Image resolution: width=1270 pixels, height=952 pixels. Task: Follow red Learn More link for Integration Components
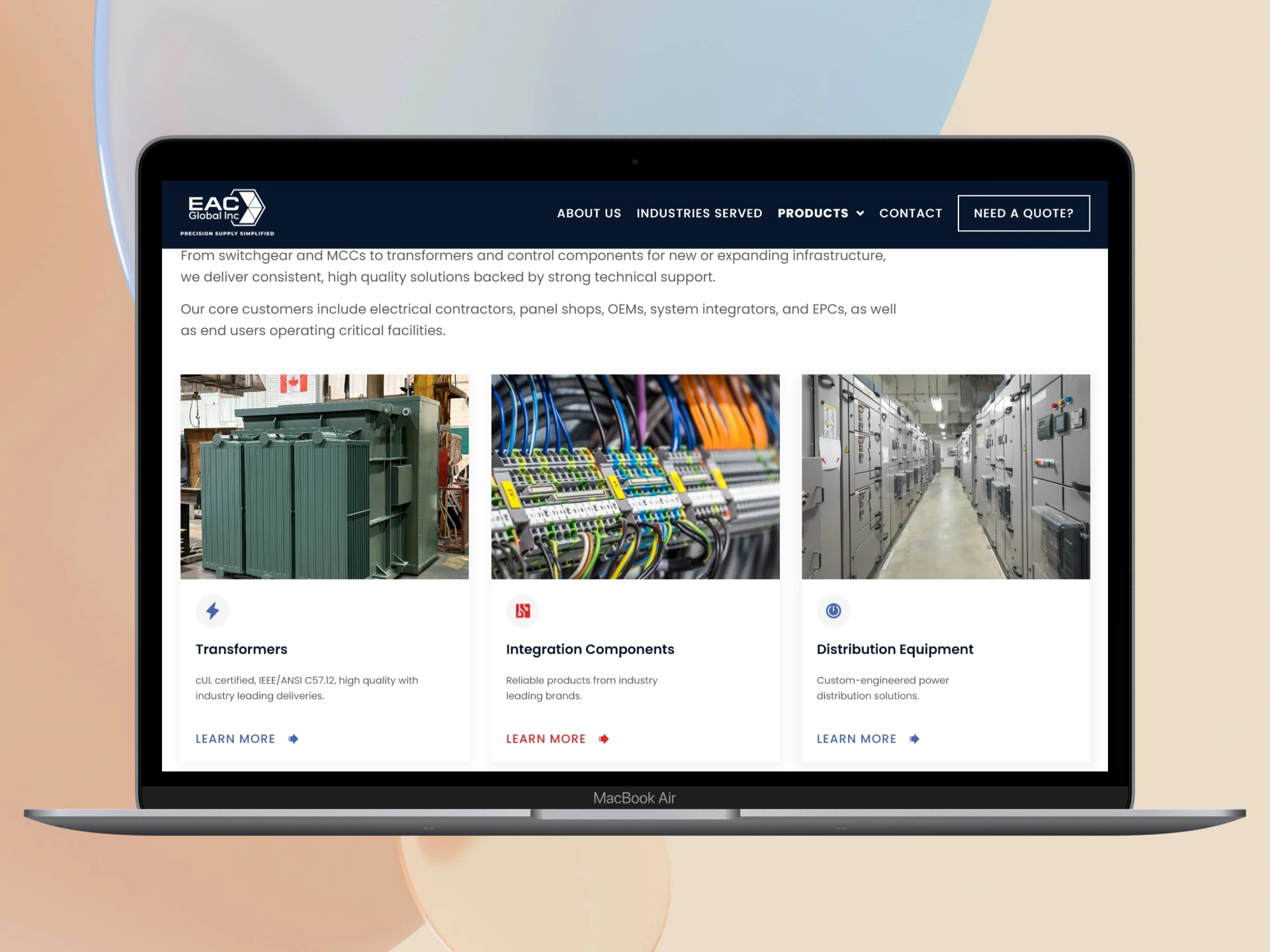point(546,739)
